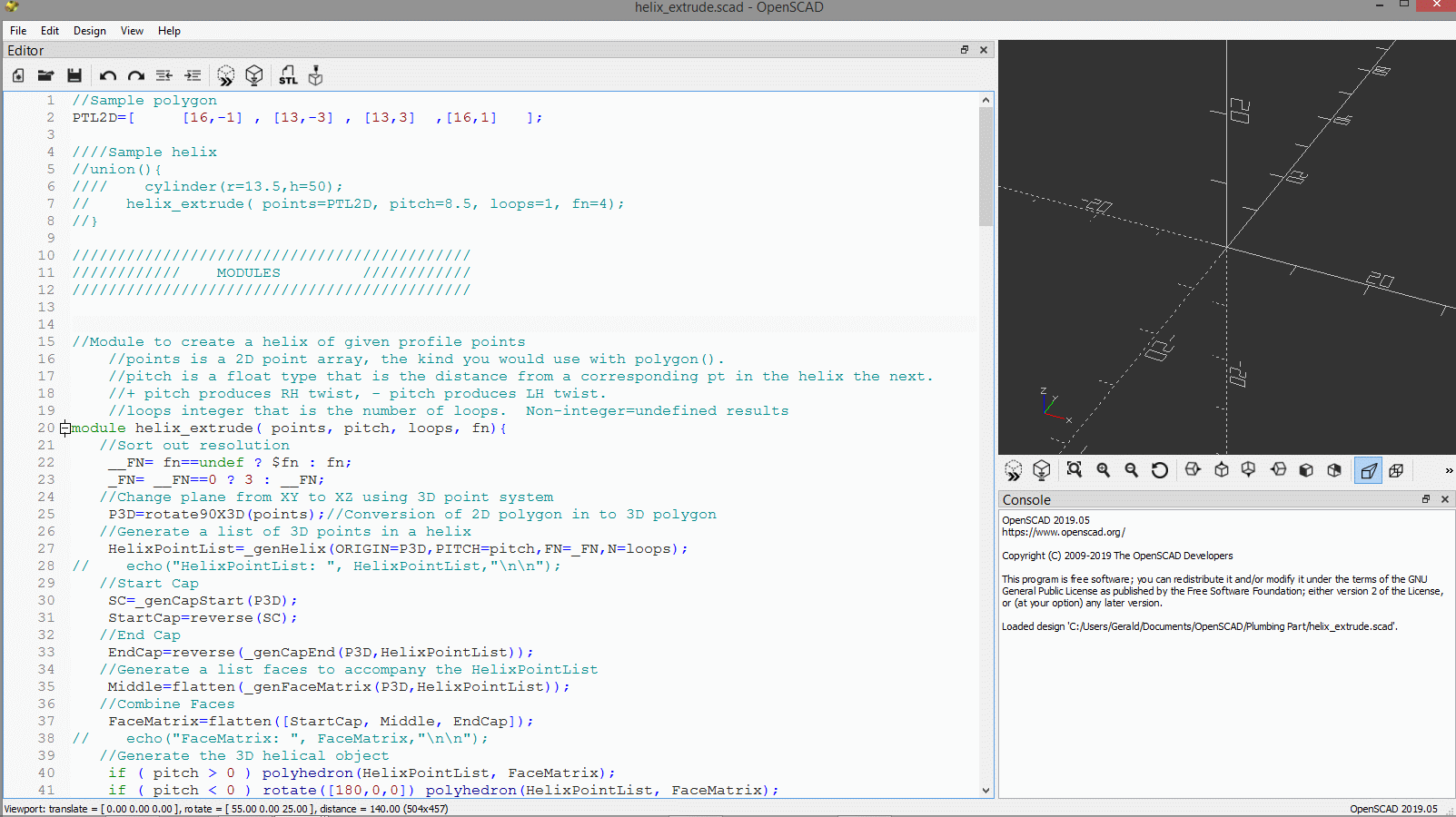Switch to the Bottom view
The height and width of the screenshot is (817, 1456).
[x=1249, y=470]
